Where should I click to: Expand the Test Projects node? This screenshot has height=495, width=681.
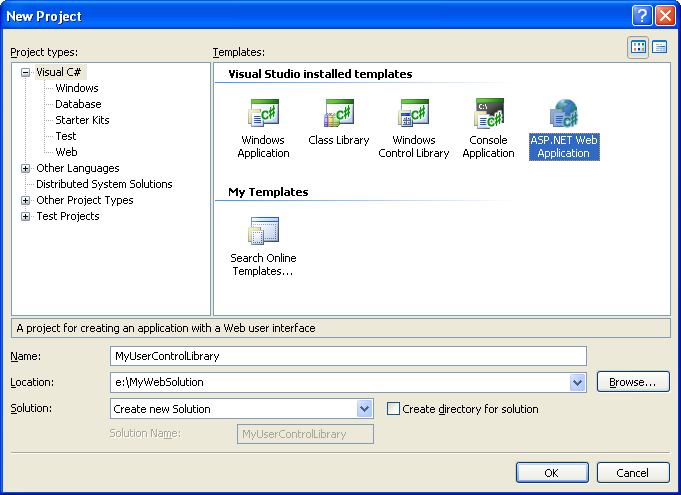[x=26, y=216]
